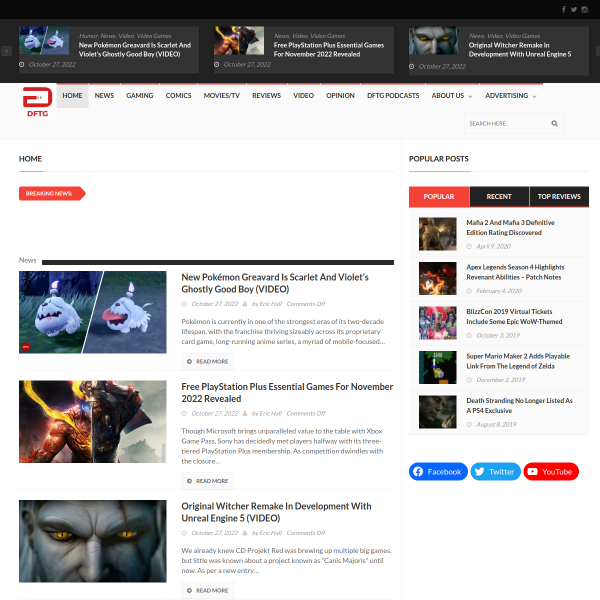Read more about PlayStation Plus article
This screenshot has width=600, height=600.
[207, 481]
